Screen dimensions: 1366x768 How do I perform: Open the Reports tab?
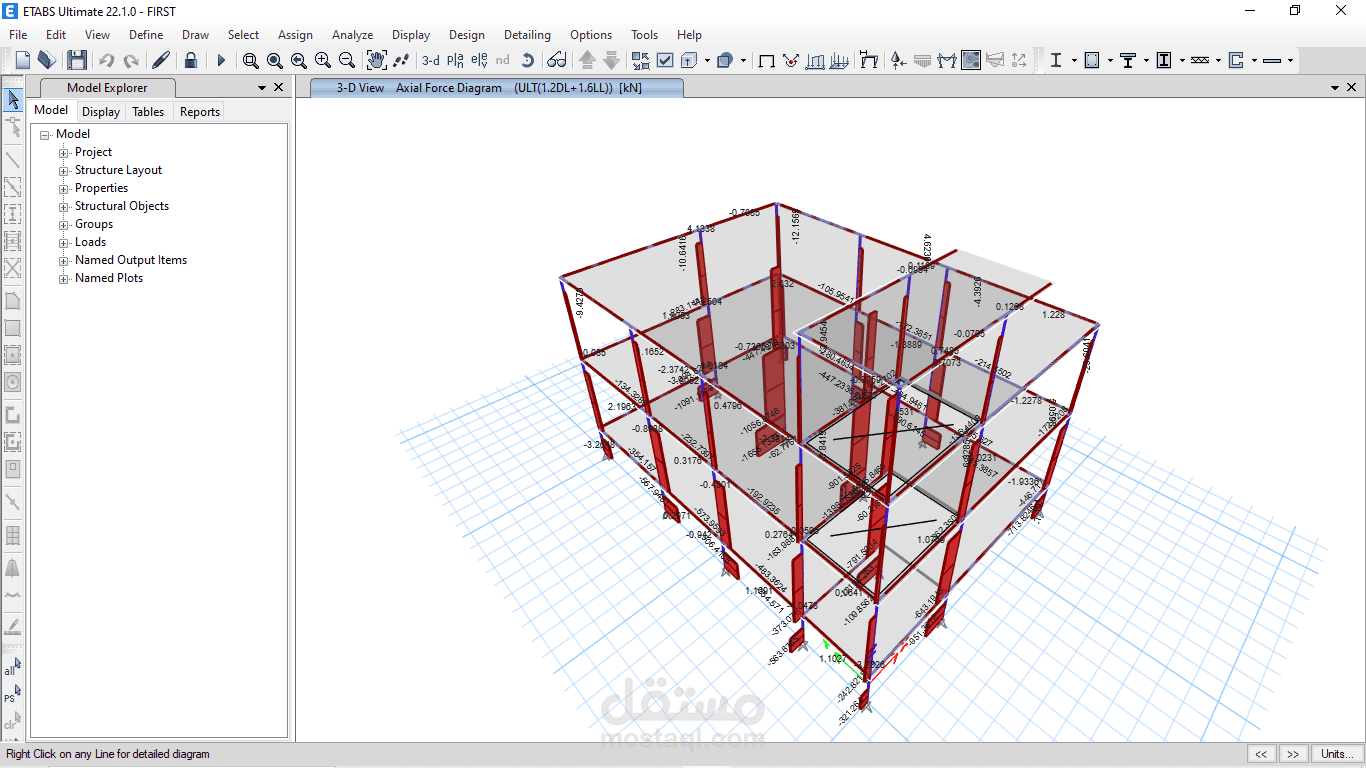click(x=200, y=112)
